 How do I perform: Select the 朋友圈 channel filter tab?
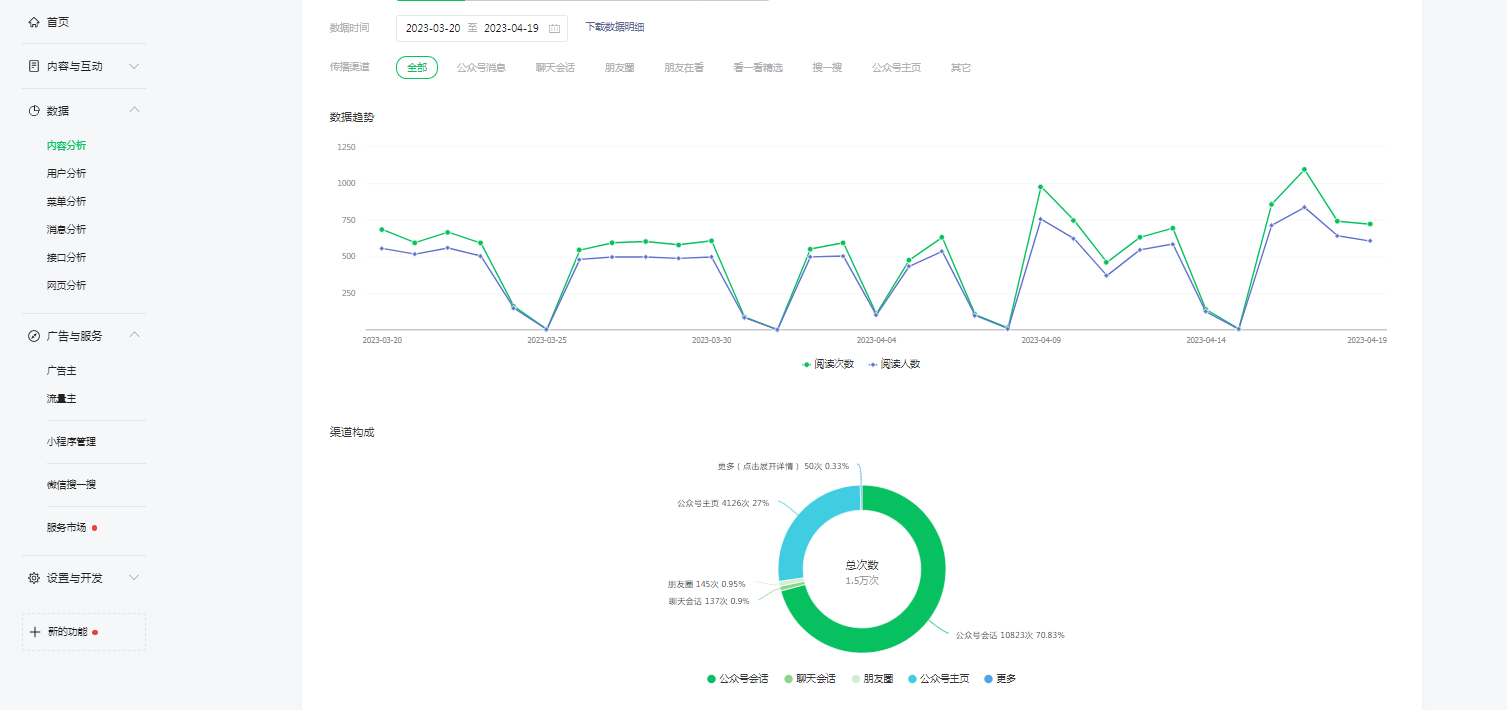pyautogui.click(x=619, y=68)
